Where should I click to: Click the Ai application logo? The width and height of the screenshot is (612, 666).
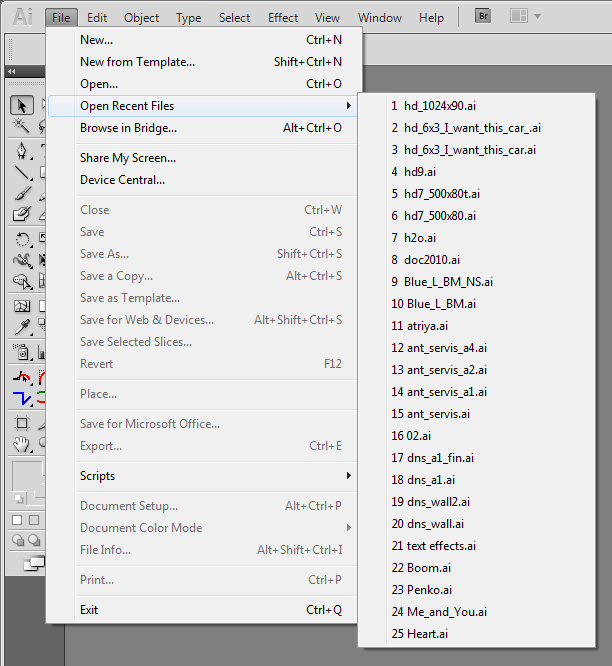click(x=23, y=17)
